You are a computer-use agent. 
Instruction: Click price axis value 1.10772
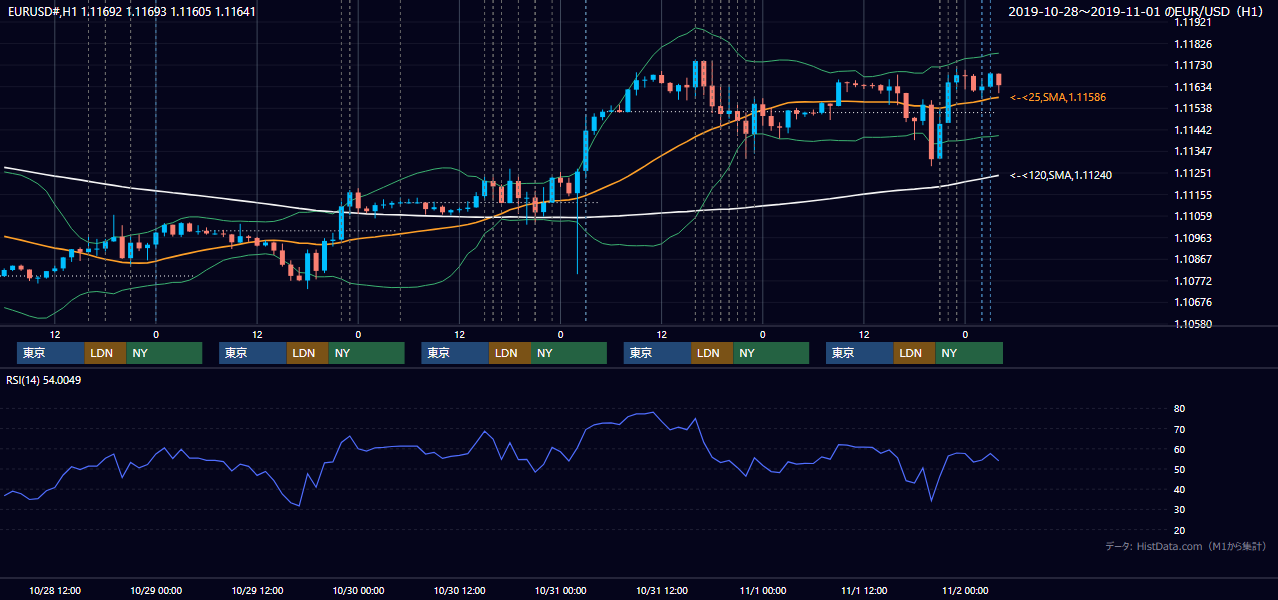(x=1192, y=281)
